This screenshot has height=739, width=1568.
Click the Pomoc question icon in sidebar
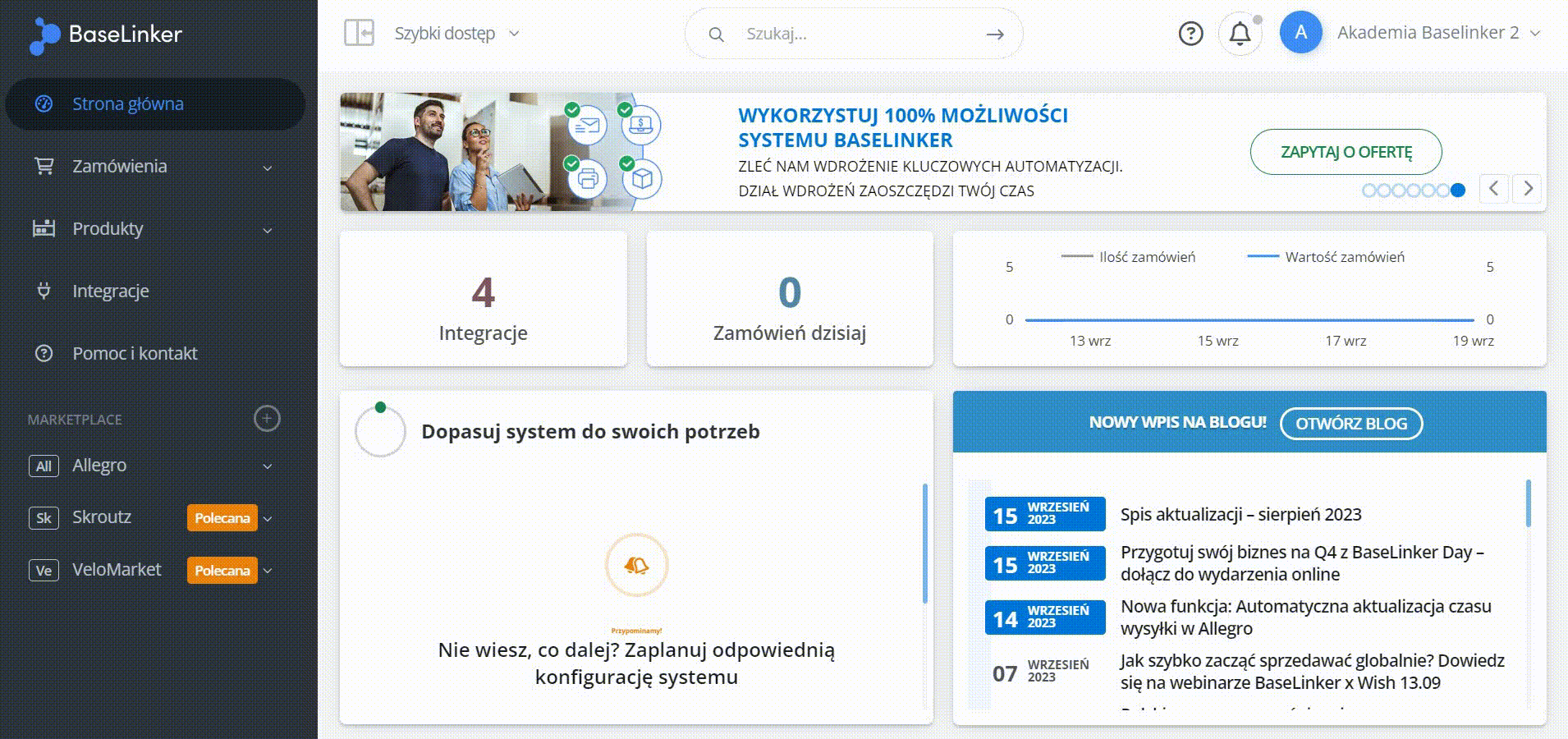44,353
